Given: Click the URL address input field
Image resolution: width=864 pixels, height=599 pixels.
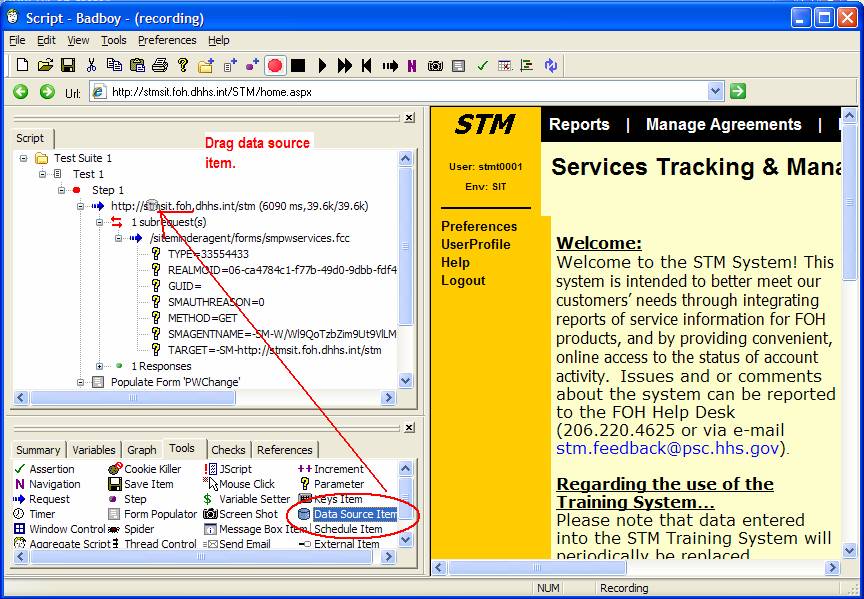Looking at the screenshot, I should pos(400,92).
